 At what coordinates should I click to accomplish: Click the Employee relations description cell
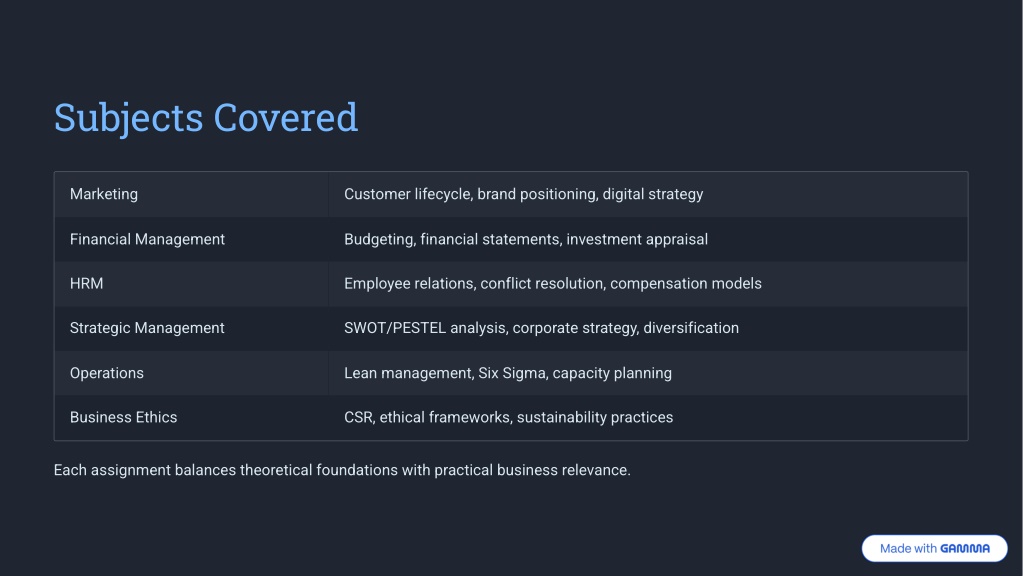coord(648,284)
